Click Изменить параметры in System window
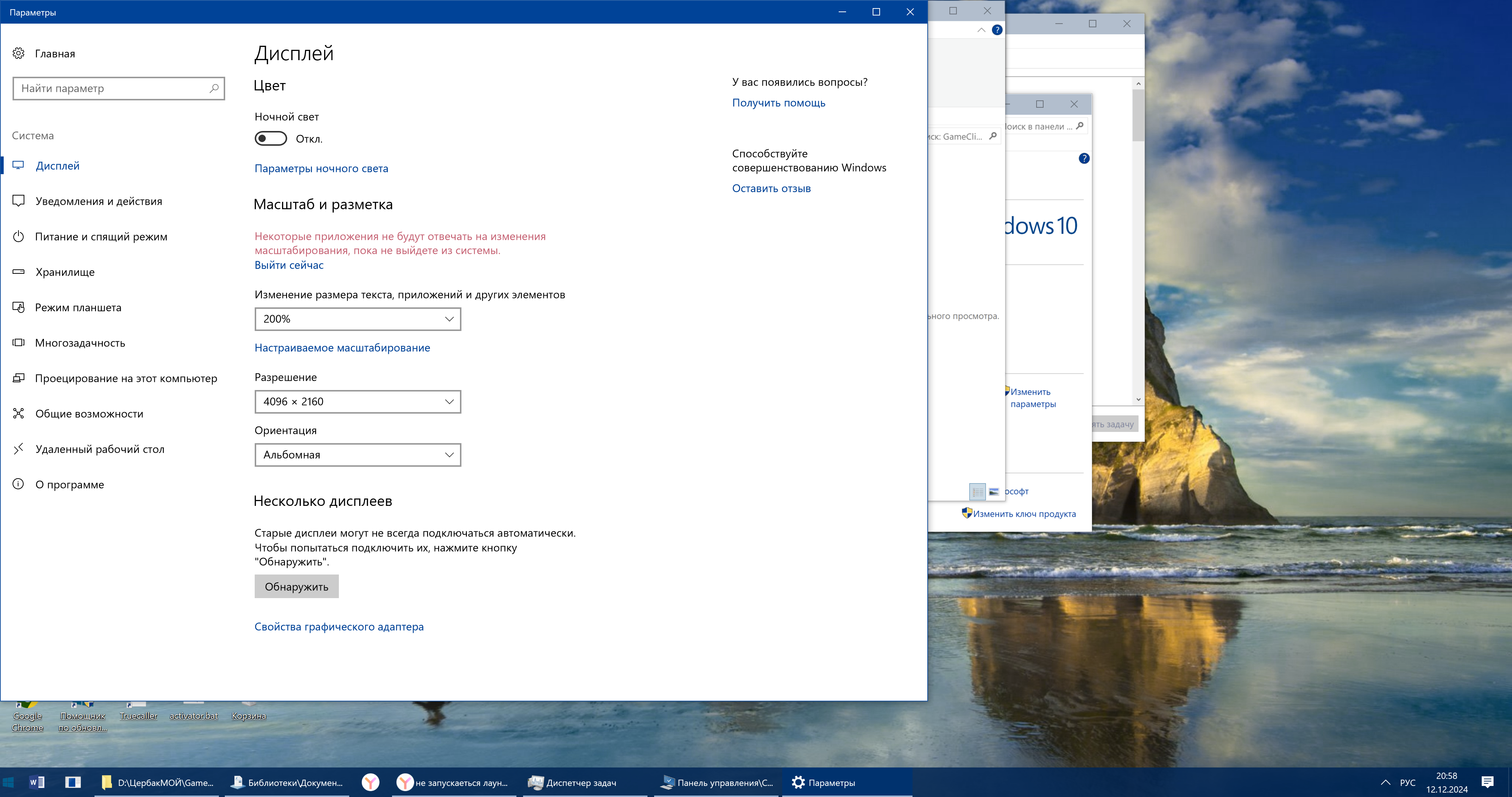 pyautogui.click(x=1032, y=398)
